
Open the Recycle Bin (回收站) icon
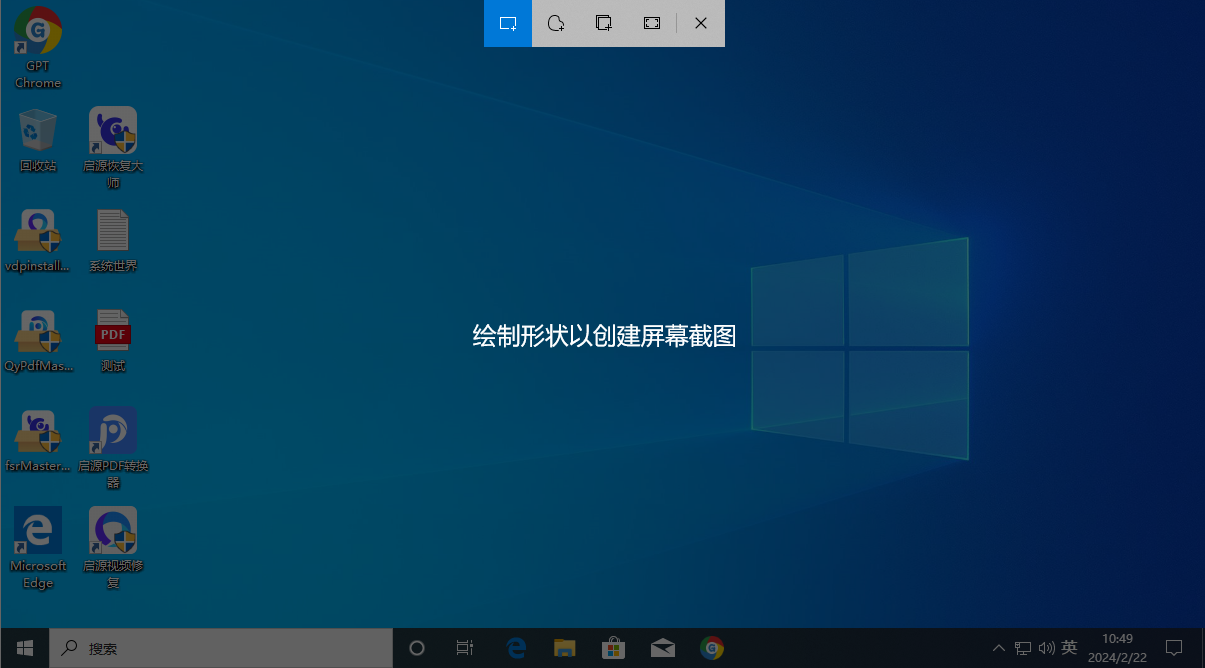38,140
